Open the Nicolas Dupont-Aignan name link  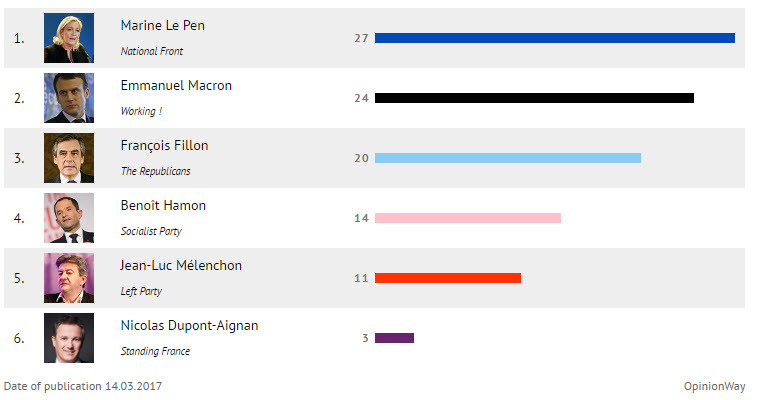coord(189,326)
